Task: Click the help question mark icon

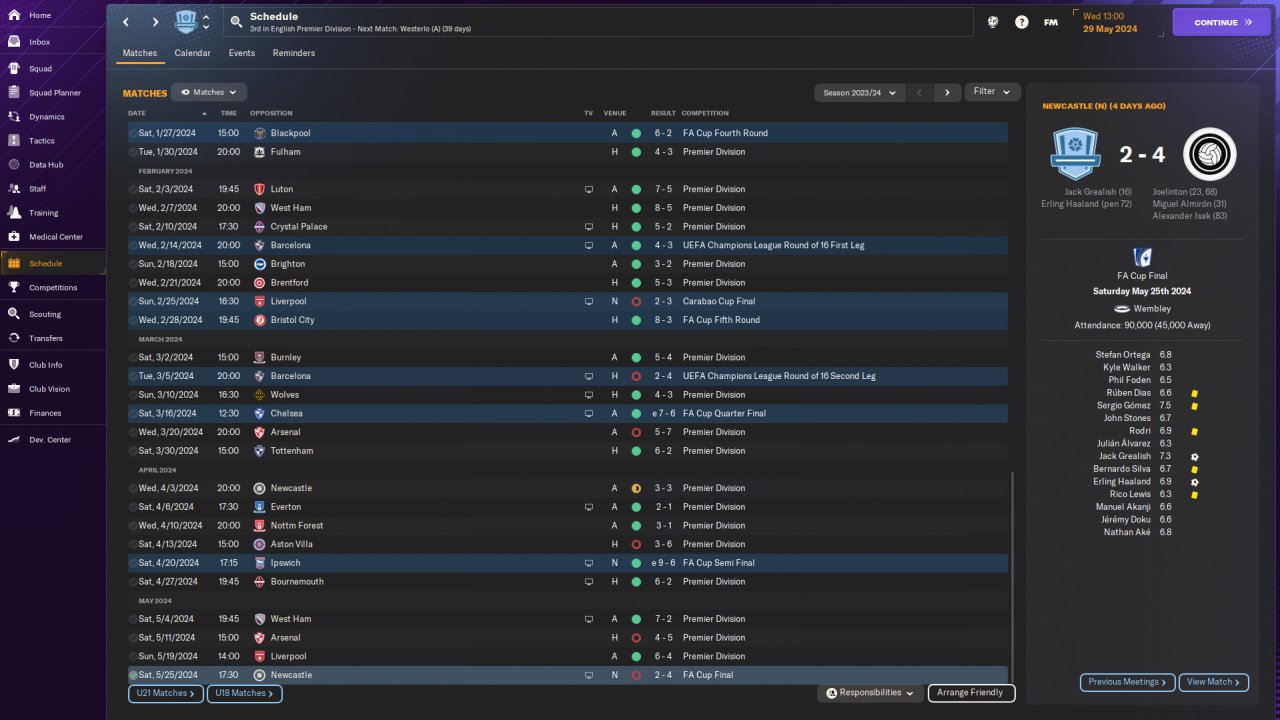Action: [x=1021, y=22]
